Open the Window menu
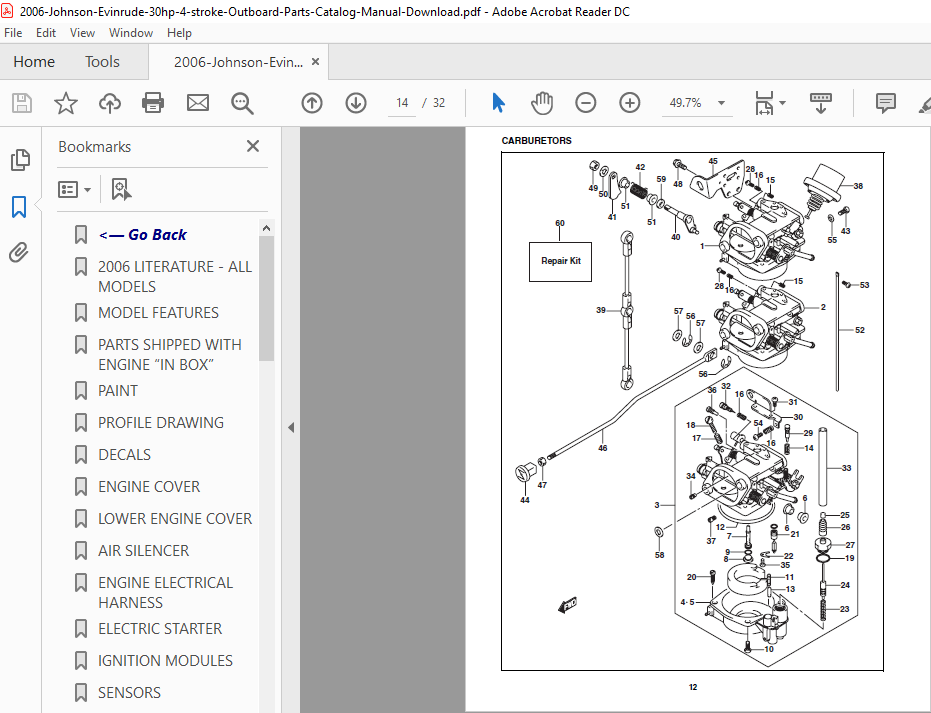 point(131,33)
